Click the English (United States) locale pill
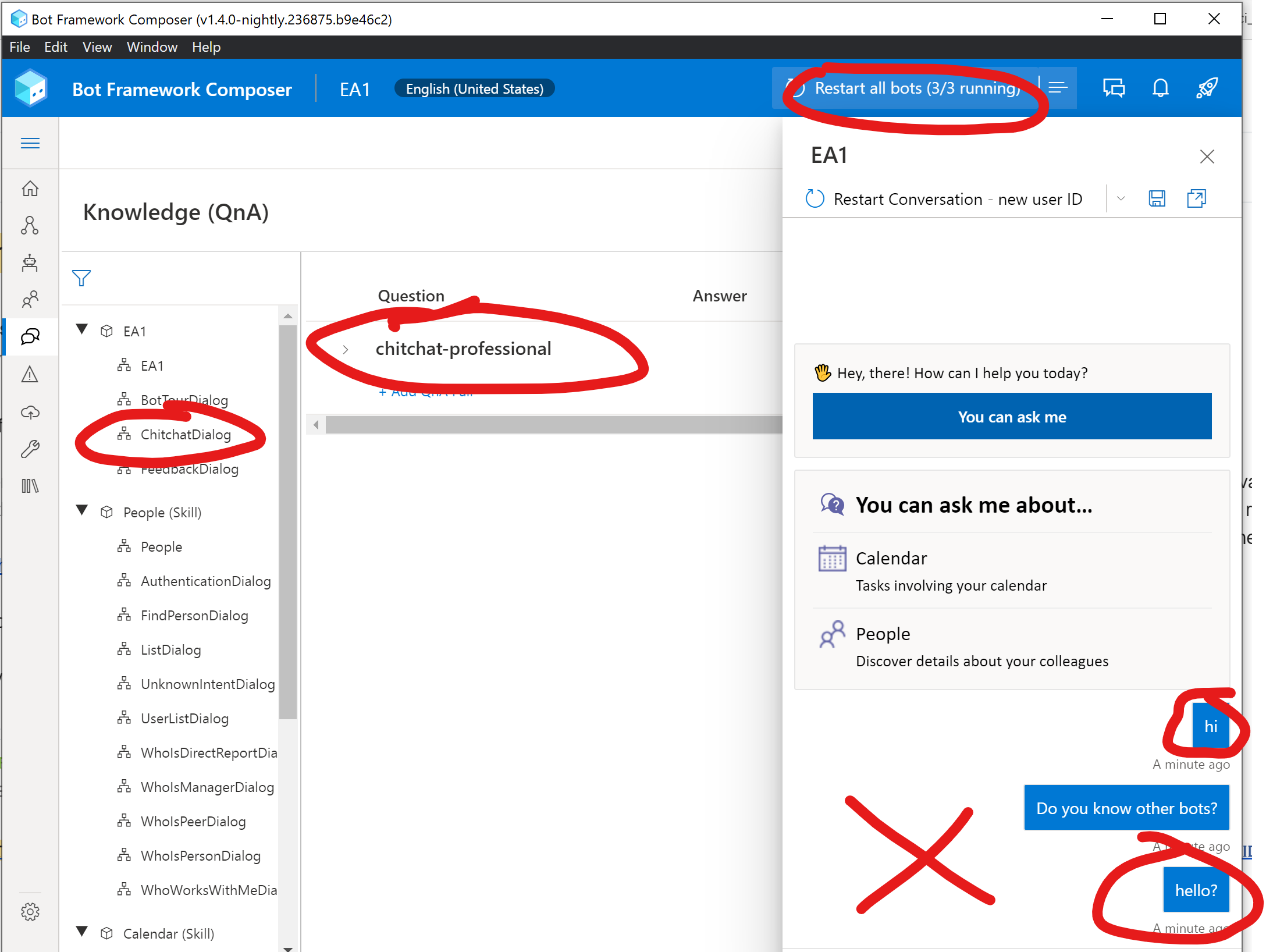The width and height of the screenshot is (1266, 952). click(x=474, y=88)
